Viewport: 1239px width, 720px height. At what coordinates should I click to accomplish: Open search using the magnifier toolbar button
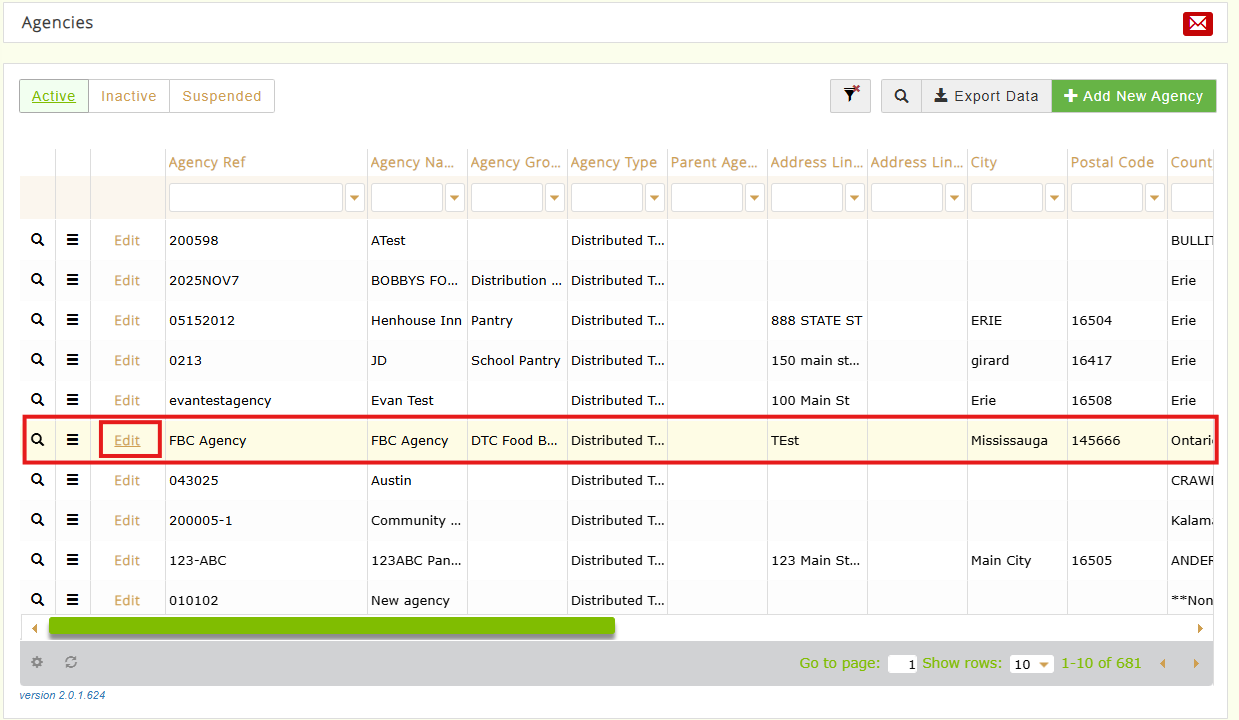tap(901, 96)
